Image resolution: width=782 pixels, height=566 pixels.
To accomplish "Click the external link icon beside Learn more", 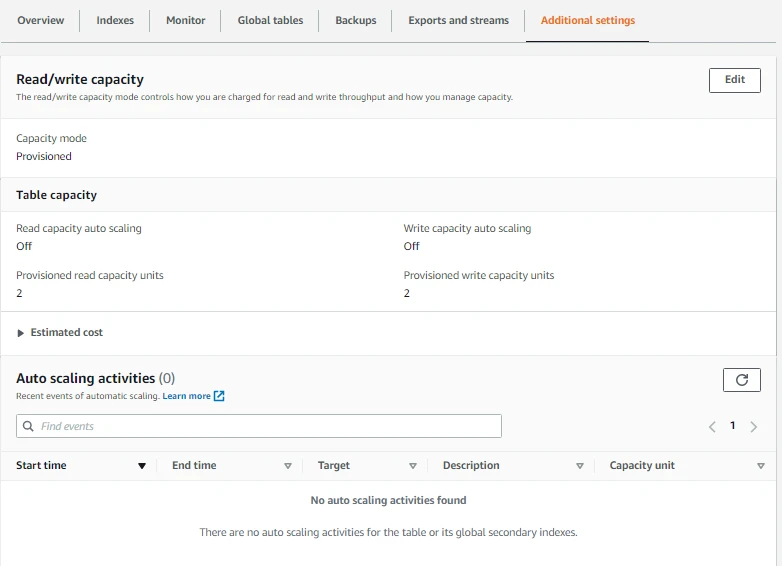I will click(219, 396).
